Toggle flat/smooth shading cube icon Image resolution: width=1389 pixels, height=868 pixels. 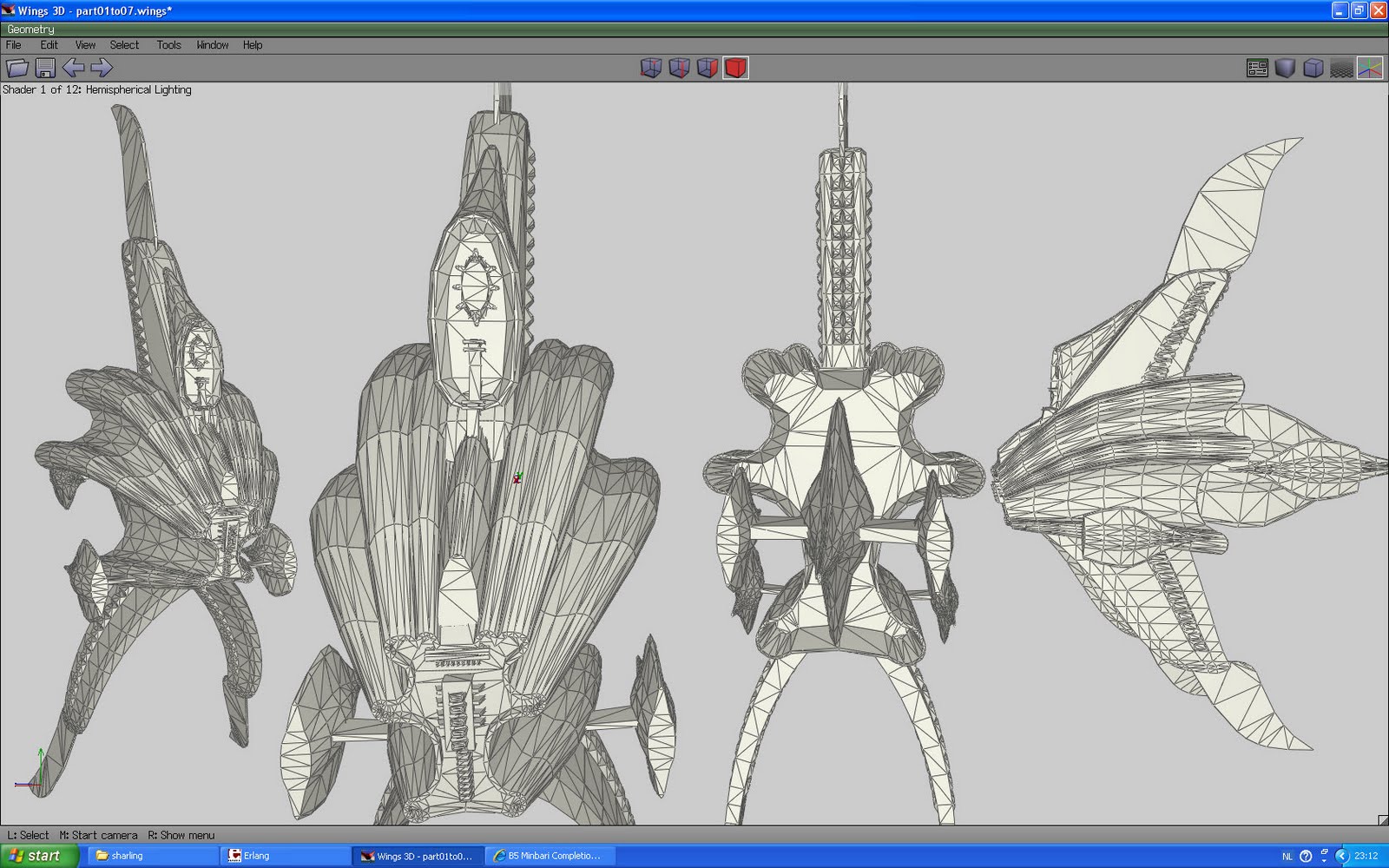tap(1285, 68)
